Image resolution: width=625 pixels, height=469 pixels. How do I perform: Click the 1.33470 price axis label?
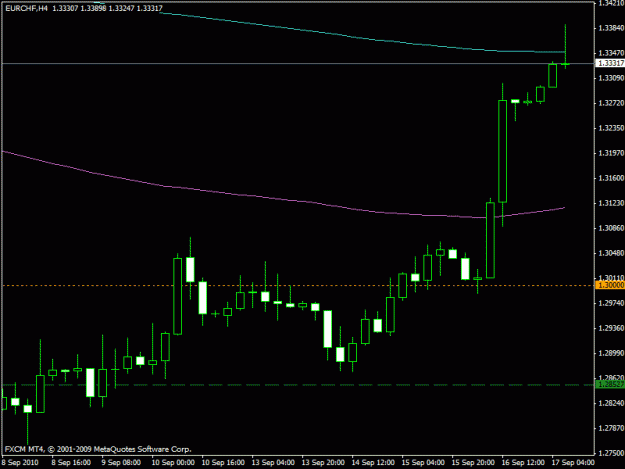(611, 53)
